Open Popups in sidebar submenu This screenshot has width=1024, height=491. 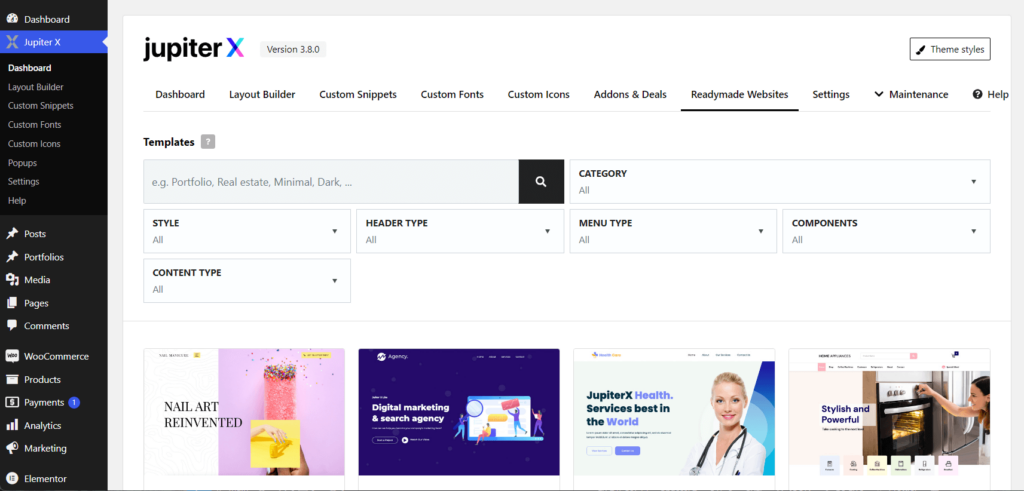click(22, 163)
